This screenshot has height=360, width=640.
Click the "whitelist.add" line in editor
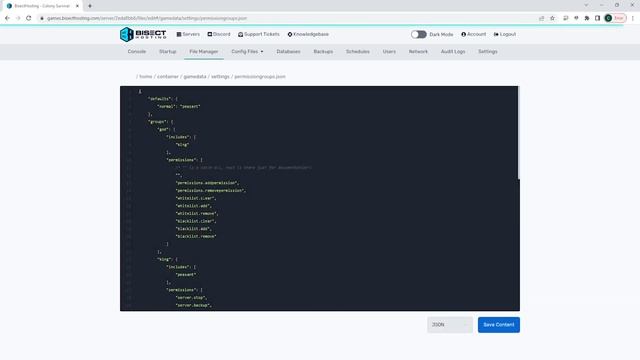[x=193, y=206]
